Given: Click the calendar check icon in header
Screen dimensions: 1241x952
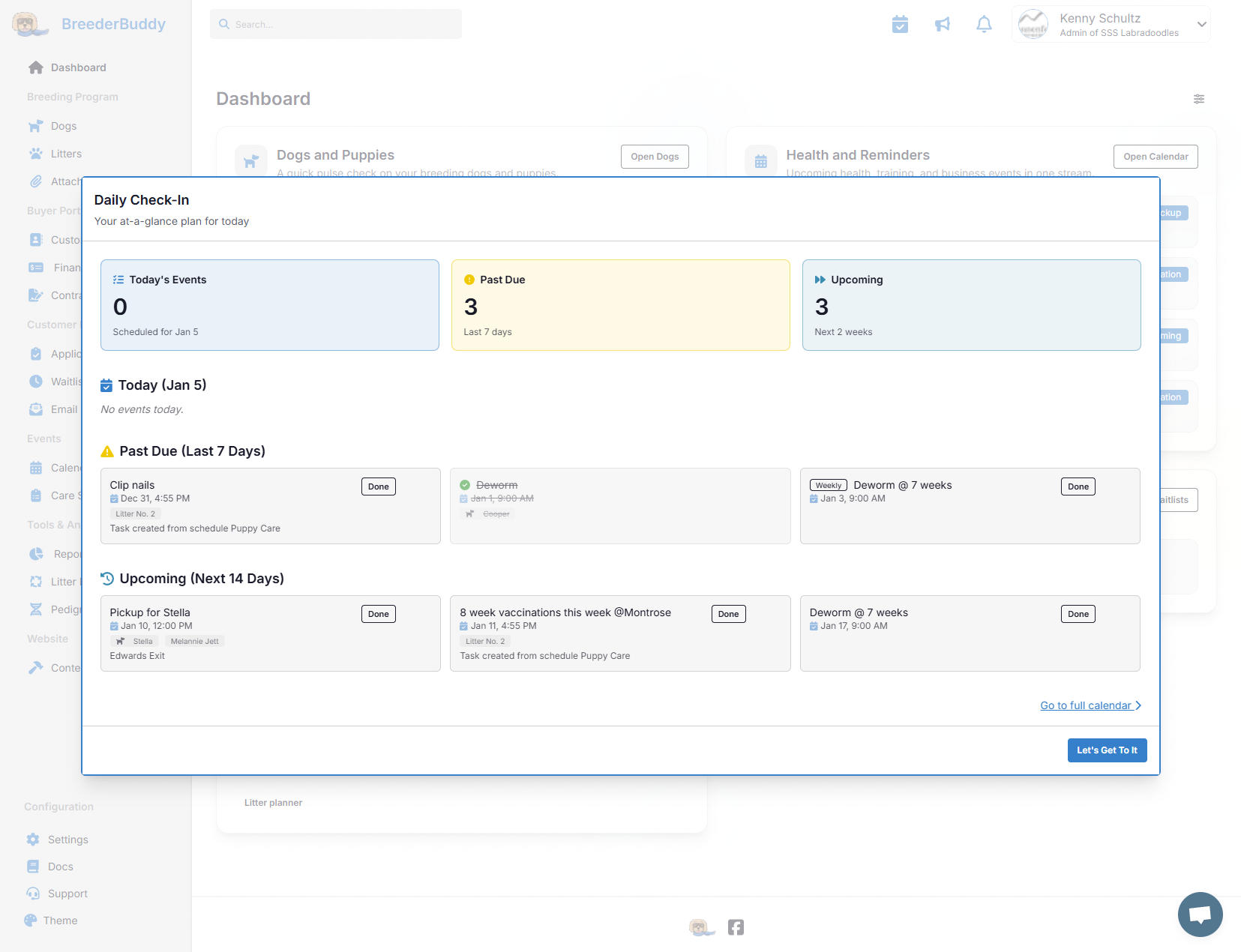Looking at the screenshot, I should pos(900,25).
